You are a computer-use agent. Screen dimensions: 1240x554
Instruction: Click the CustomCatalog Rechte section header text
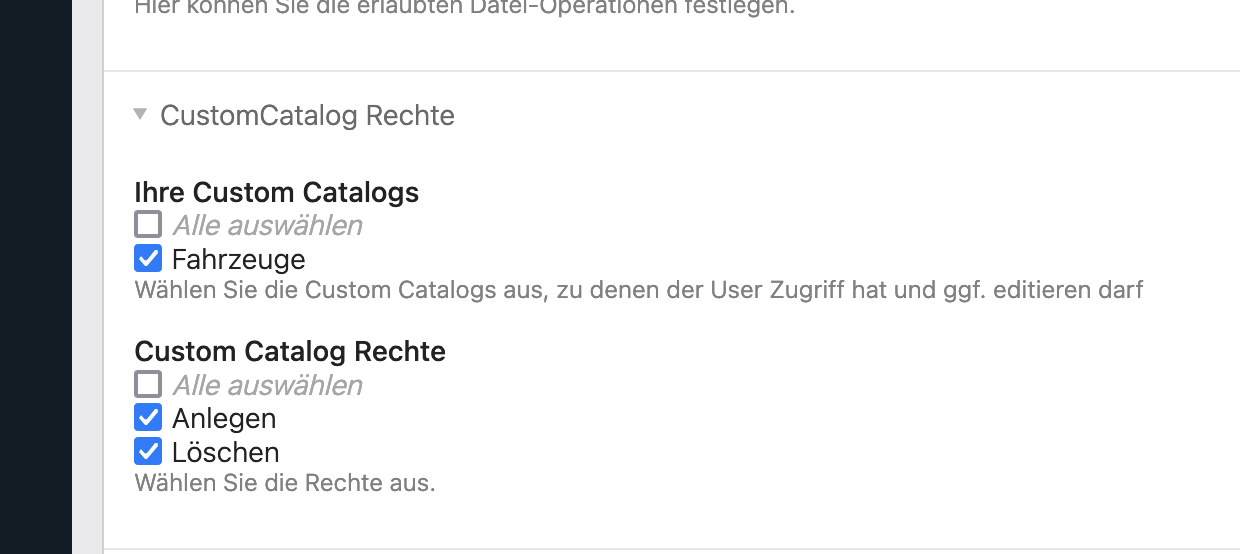point(307,116)
